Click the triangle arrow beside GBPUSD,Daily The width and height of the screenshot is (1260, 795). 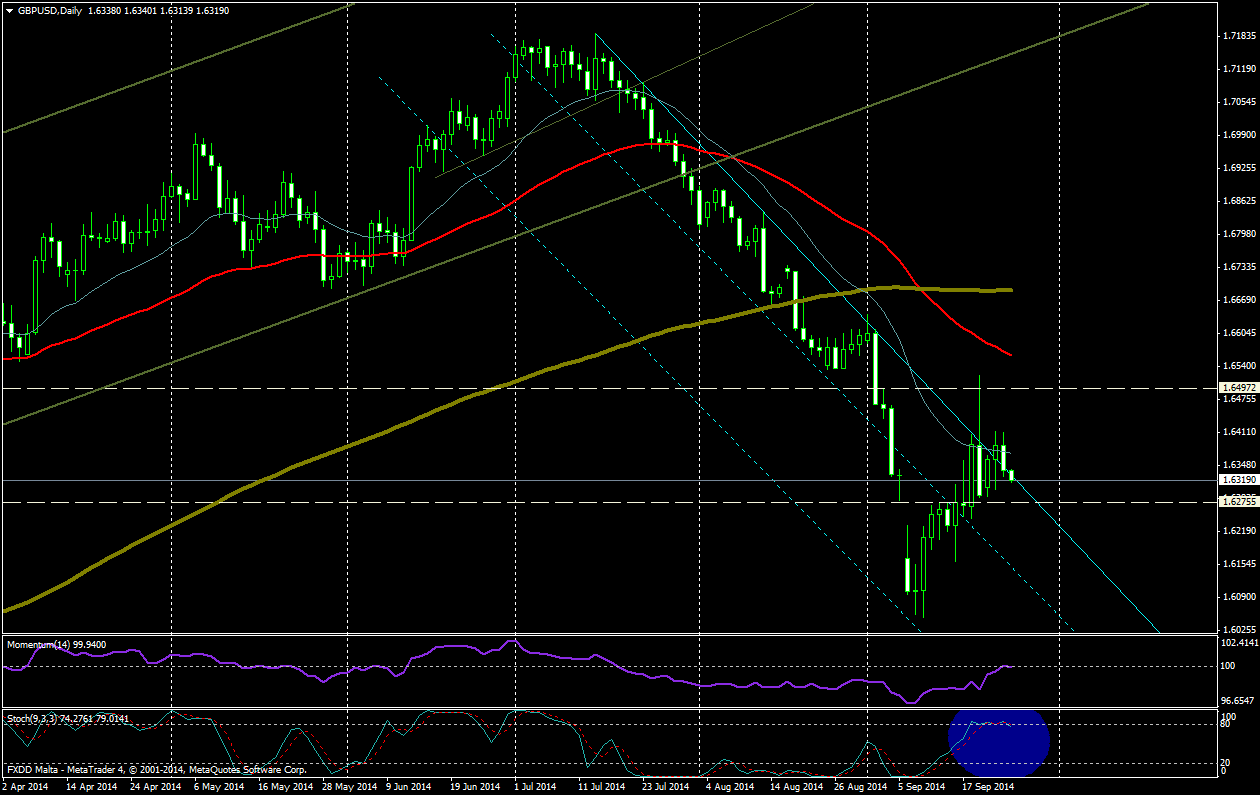point(9,11)
